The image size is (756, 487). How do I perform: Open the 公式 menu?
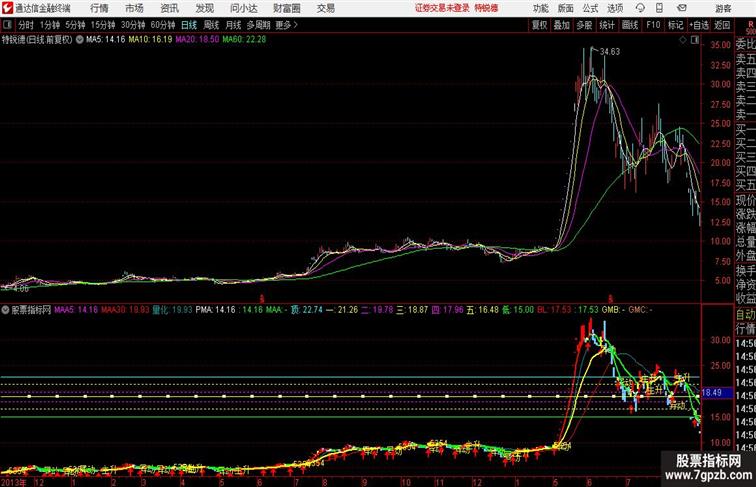590,8
